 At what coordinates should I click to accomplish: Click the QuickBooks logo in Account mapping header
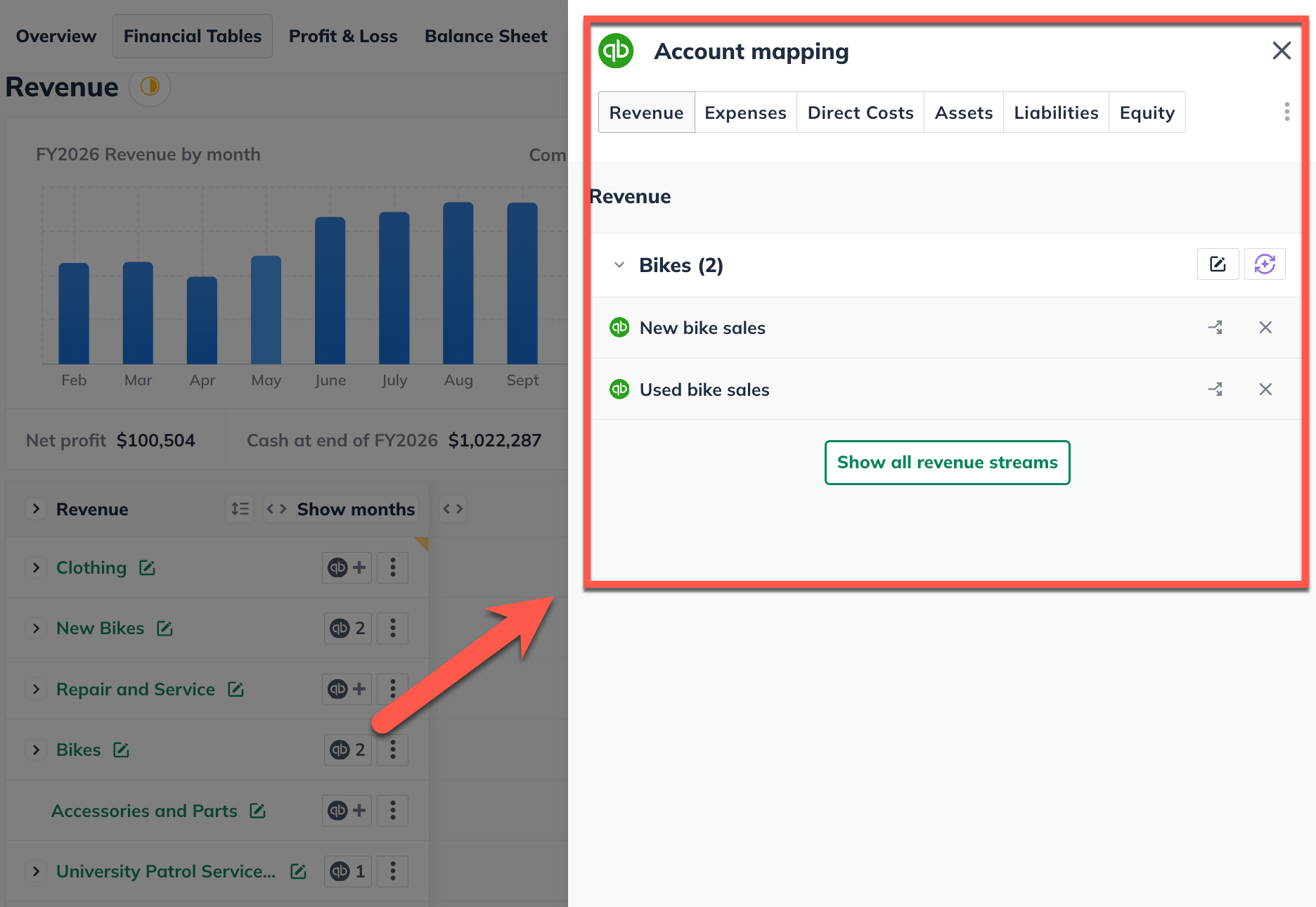click(616, 51)
